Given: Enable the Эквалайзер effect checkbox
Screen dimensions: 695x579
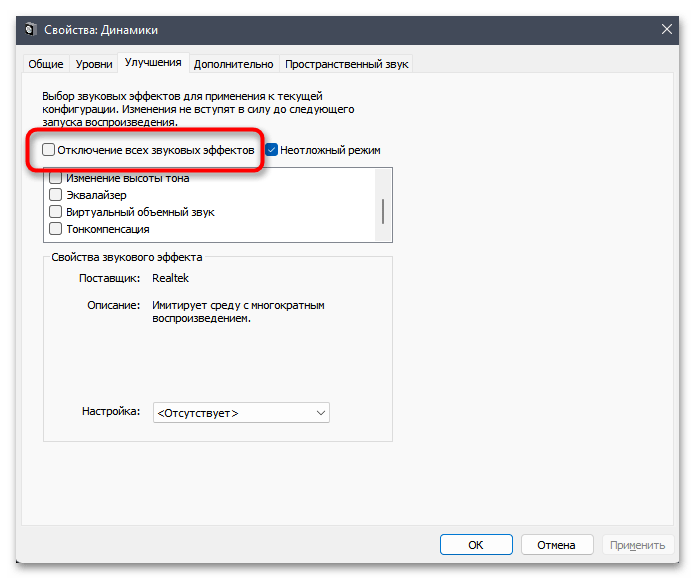Looking at the screenshot, I should [55, 195].
